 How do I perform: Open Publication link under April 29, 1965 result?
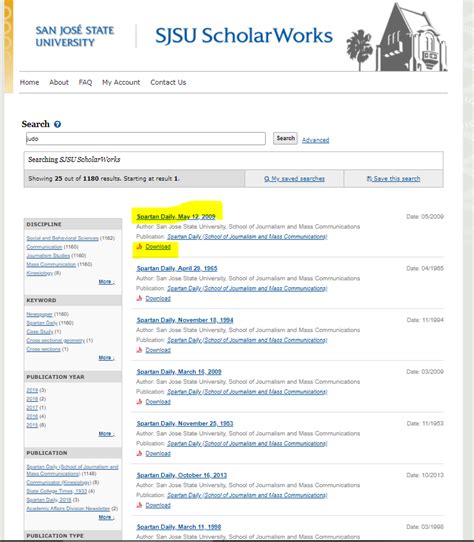[x=247, y=288]
